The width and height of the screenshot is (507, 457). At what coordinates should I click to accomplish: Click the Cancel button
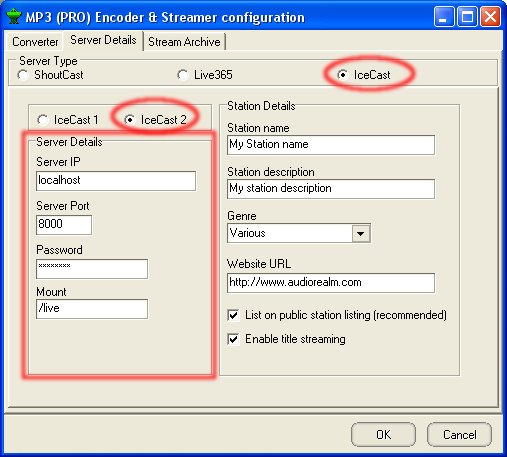[x=459, y=435]
